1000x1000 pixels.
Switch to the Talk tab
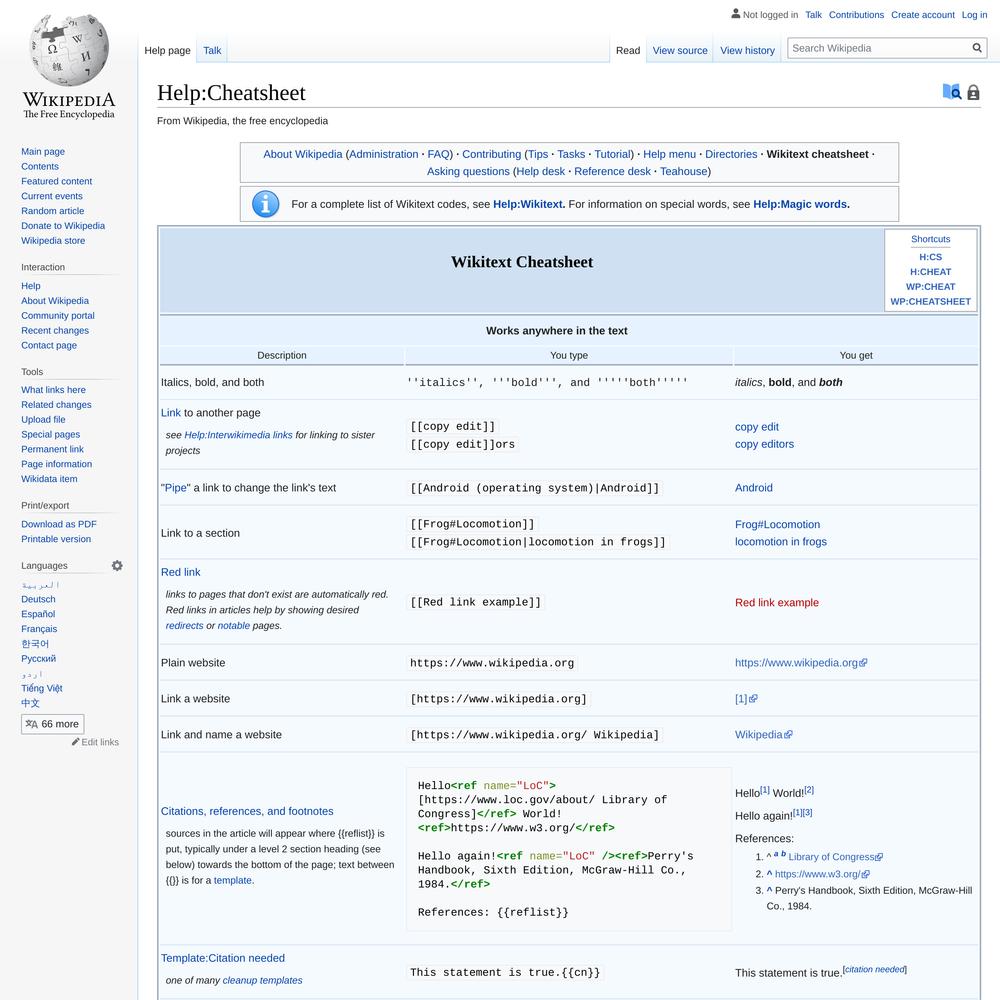click(212, 51)
